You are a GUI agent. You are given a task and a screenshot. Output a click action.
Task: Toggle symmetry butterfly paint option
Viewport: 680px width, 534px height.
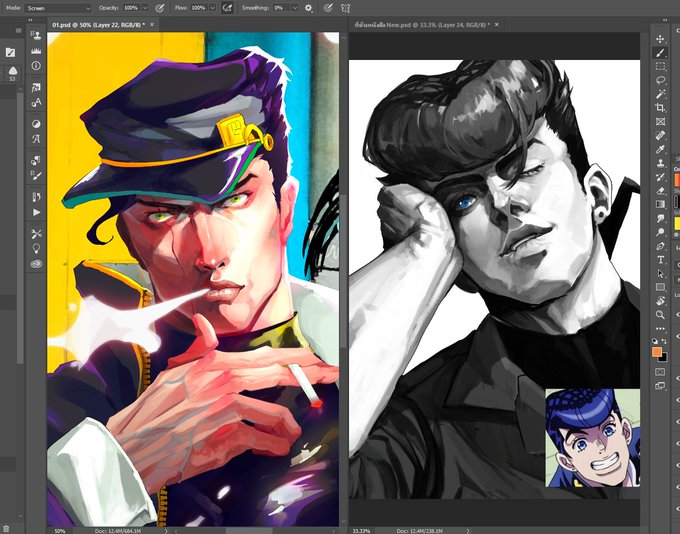[345, 8]
